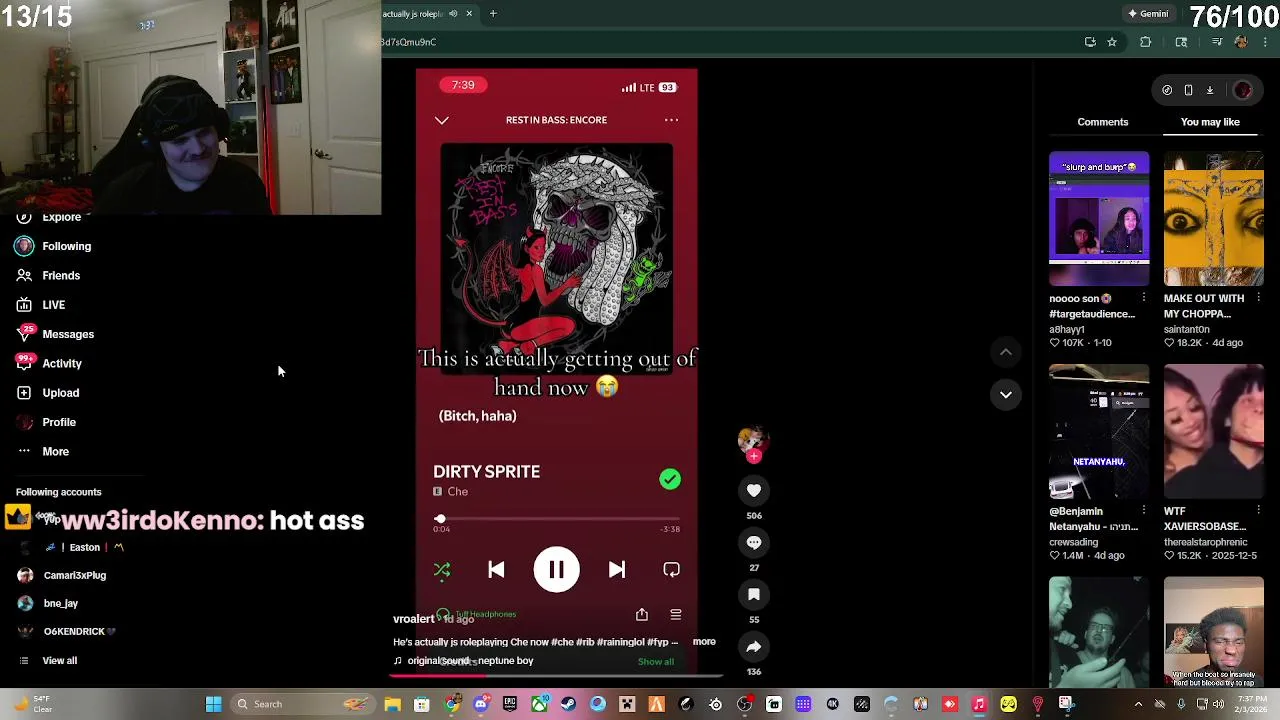Open options for 'noooo son' video card

pyautogui.click(x=1144, y=298)
